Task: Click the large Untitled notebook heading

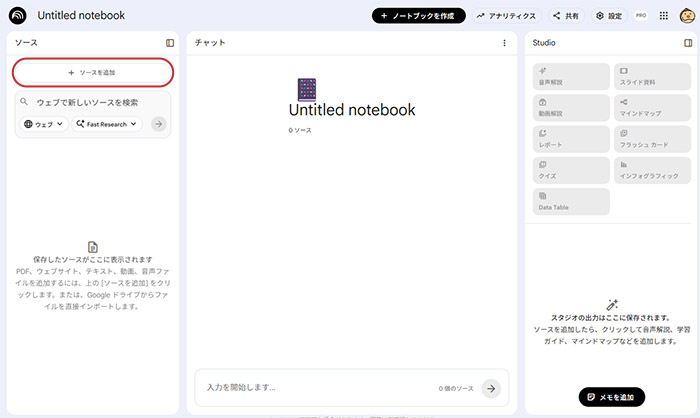Action: pyautogui.click(x=352, y=110)
